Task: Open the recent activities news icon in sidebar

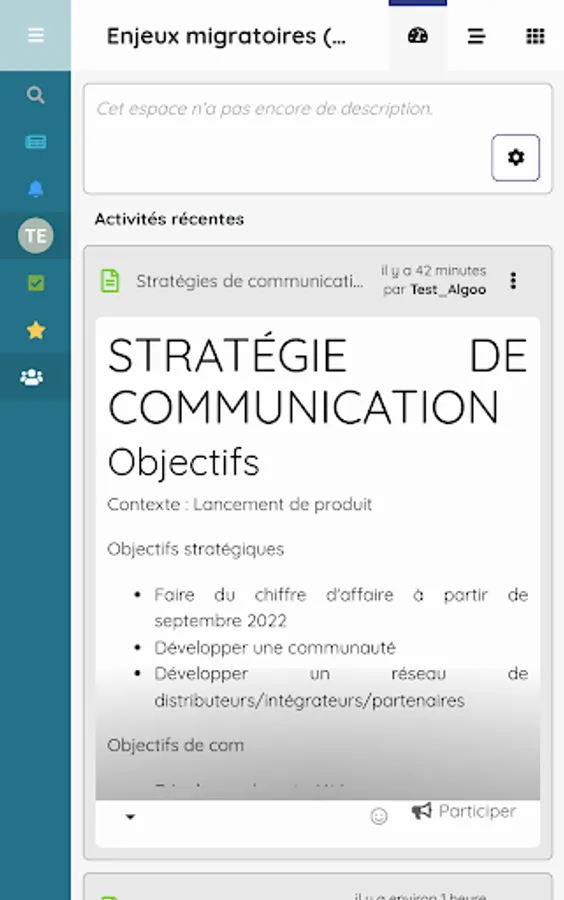Action: pos(36,142)
